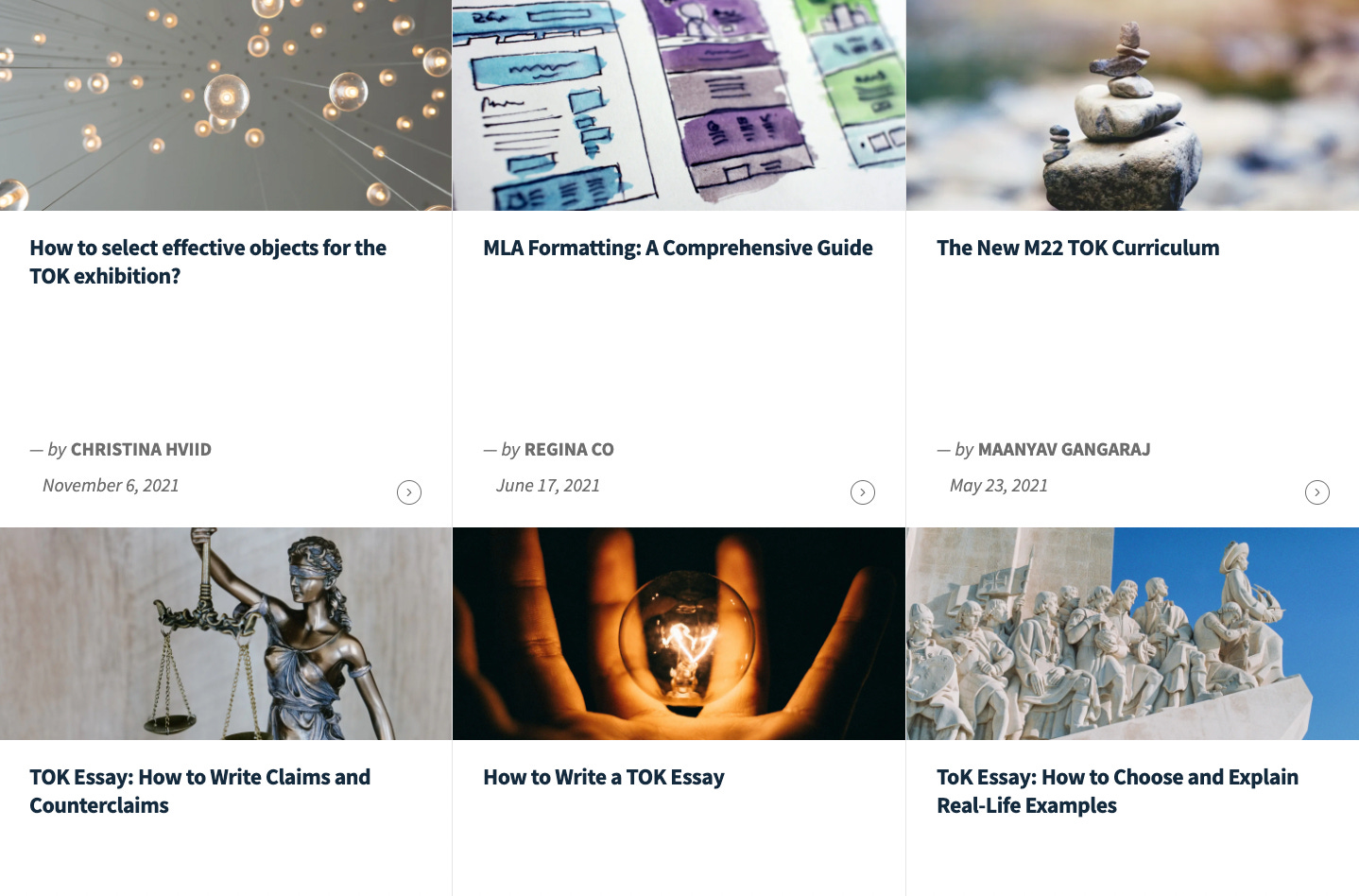
Task: Click the Lady Justice statue thumbnail
Action: click(x=226, y=633)
